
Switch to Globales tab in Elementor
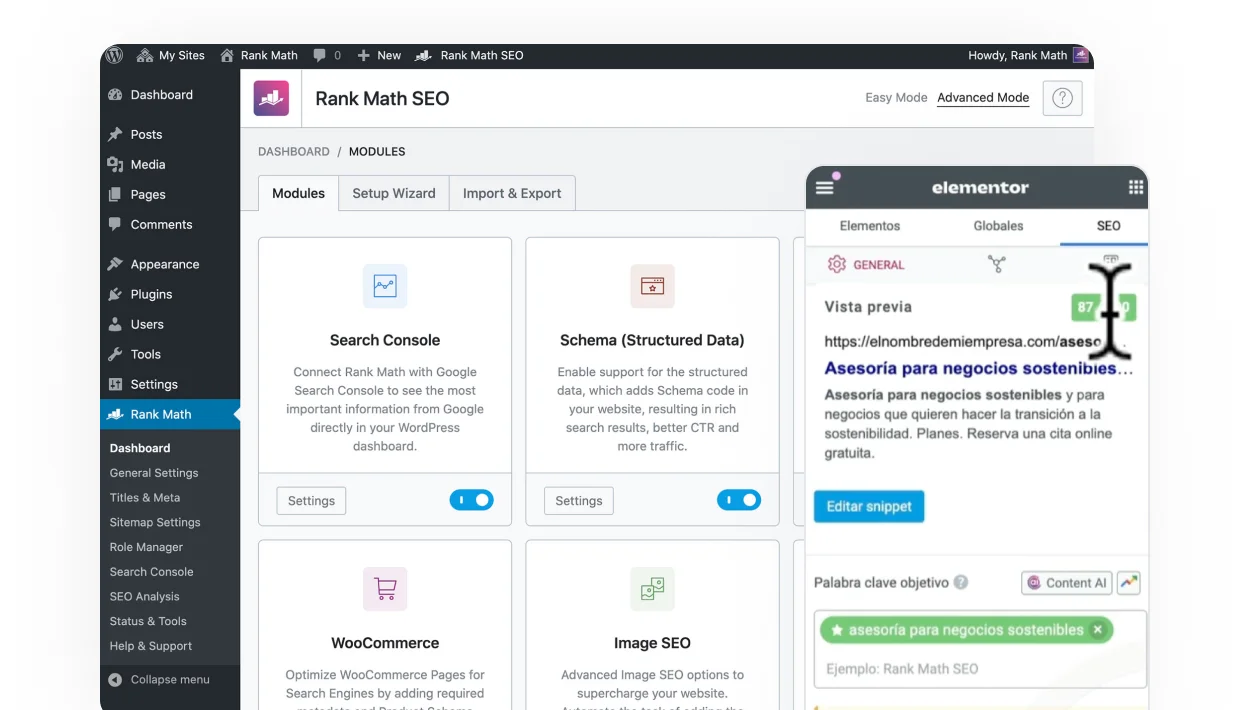tap(998, 226)
